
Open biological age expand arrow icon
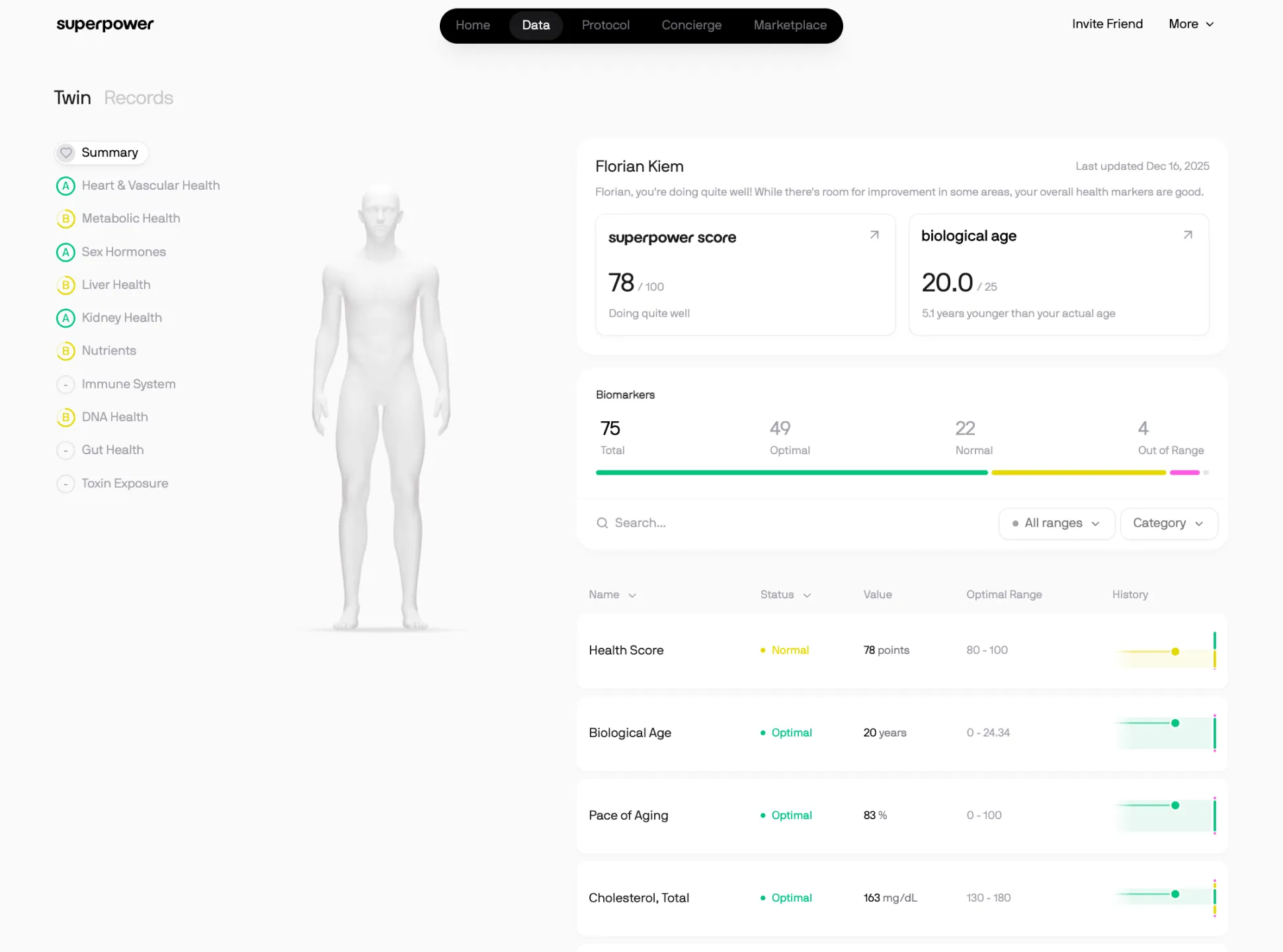(1188, 235)
